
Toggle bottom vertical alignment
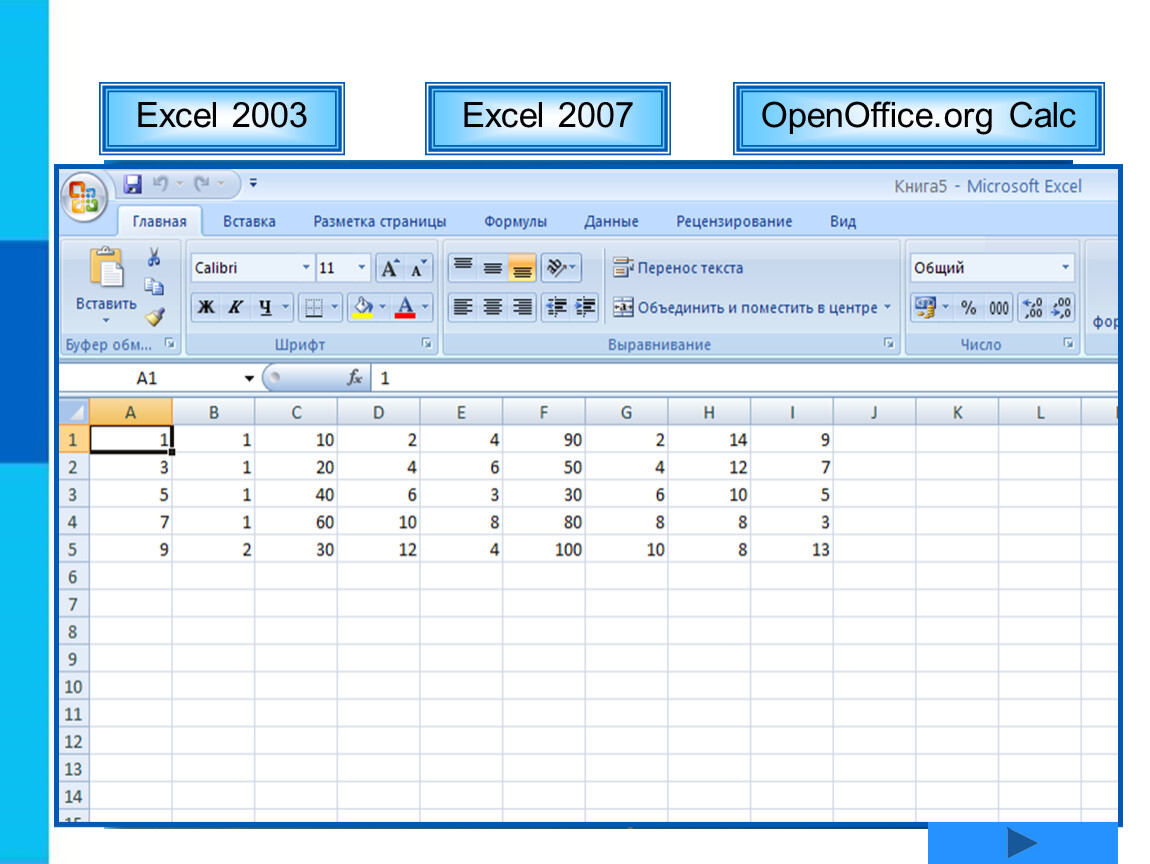click(x=522, y=268)
